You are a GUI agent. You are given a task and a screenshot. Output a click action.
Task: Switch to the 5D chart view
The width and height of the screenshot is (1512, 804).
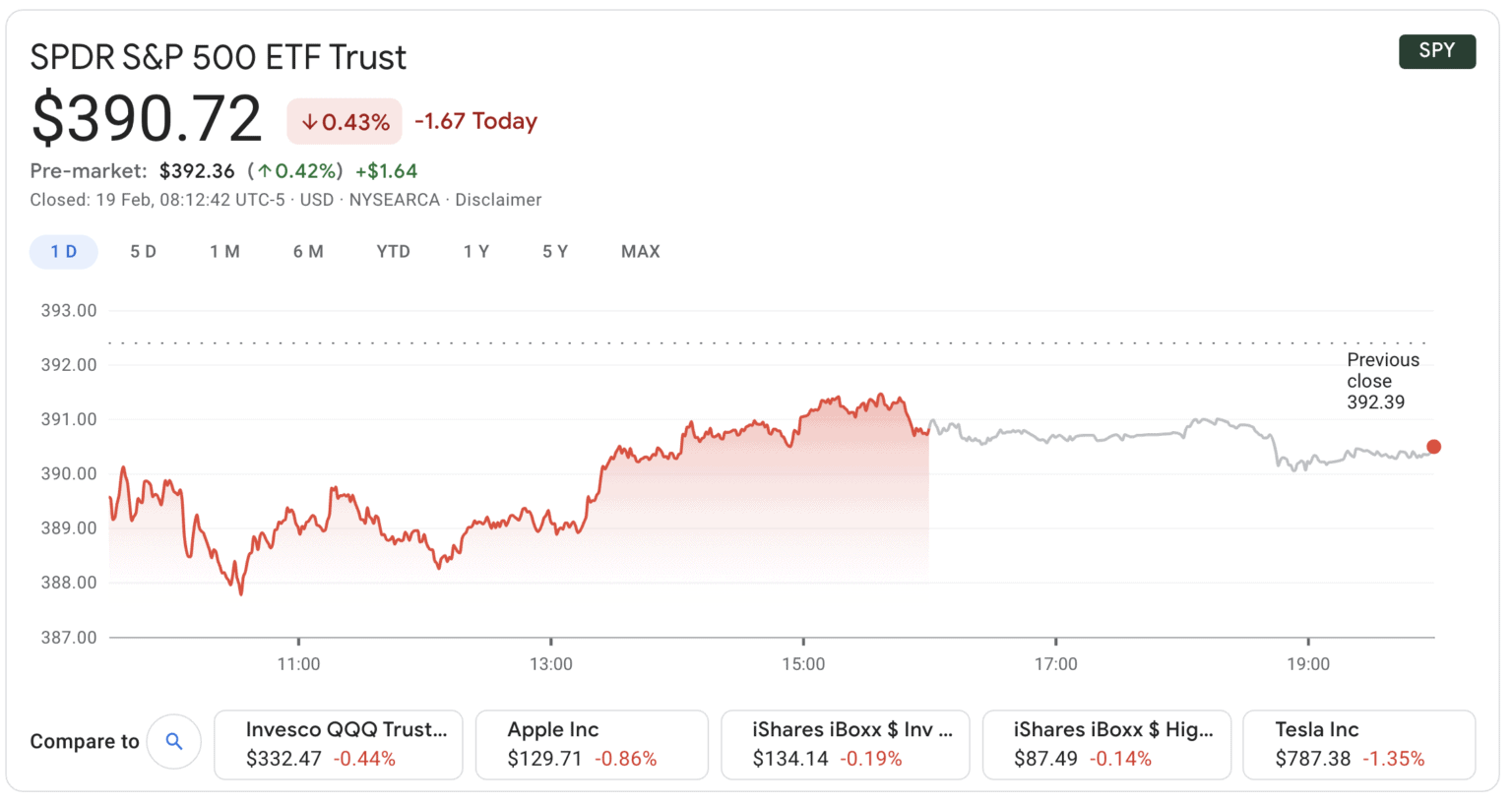[x=142, y=251]
